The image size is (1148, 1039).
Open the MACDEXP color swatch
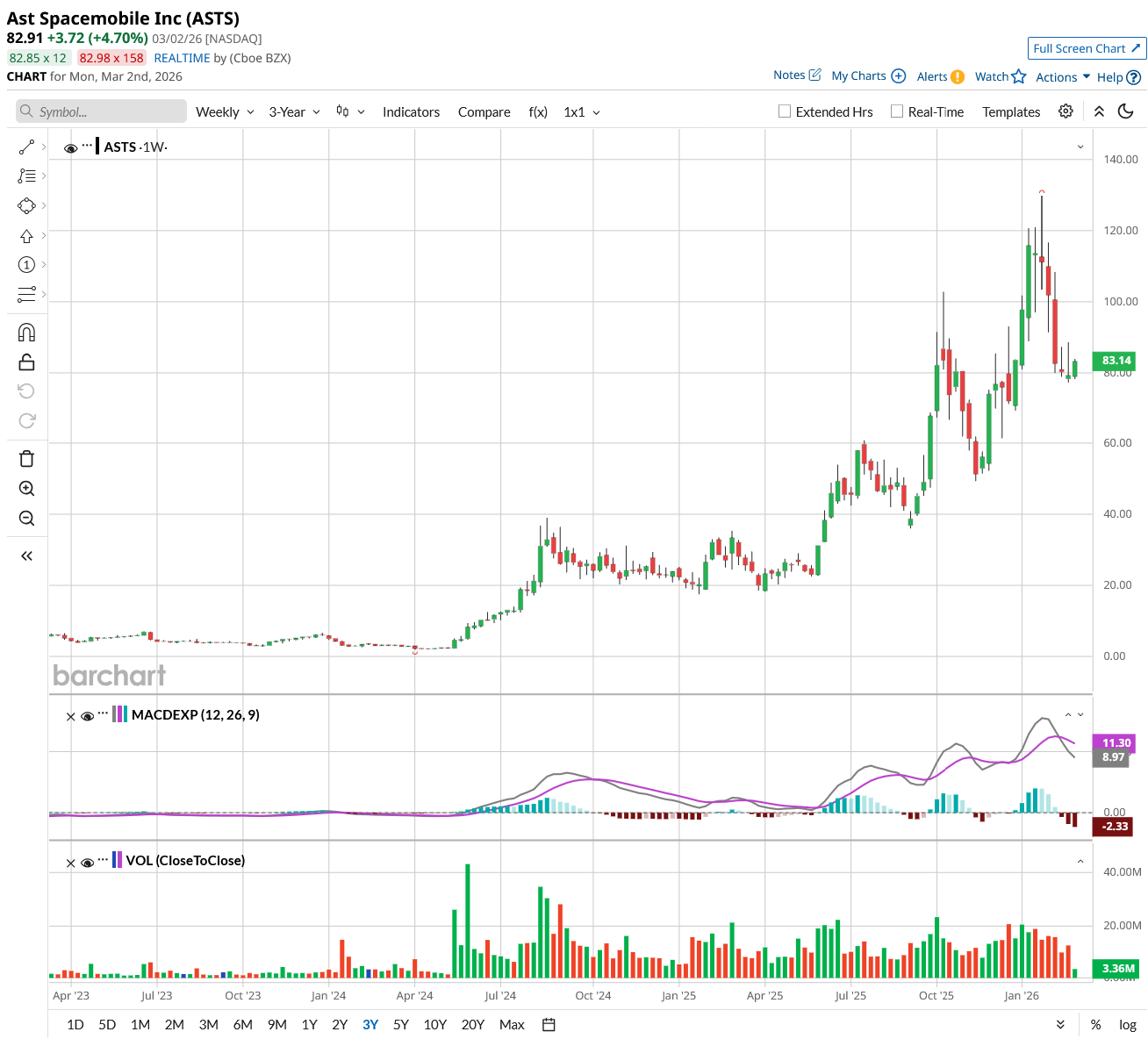point(120,714)
